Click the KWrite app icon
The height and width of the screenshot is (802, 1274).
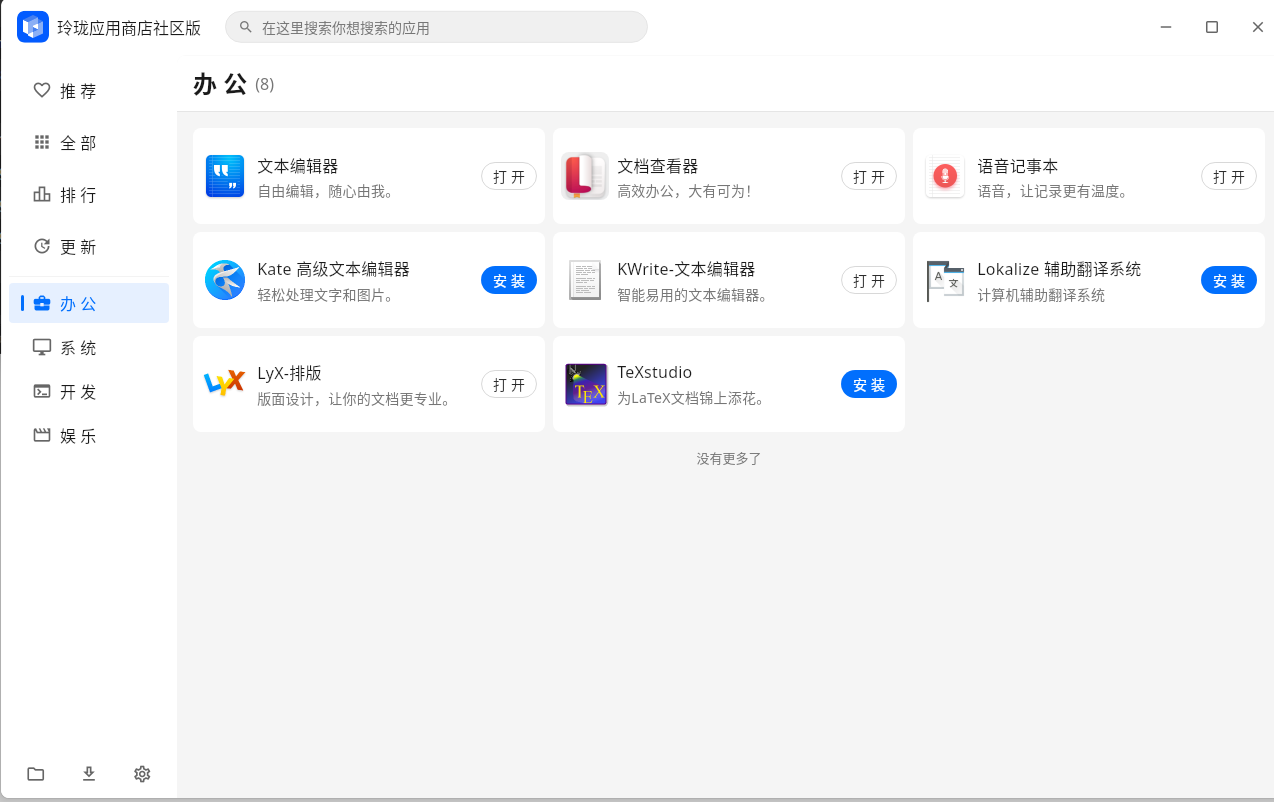point(585,280)
